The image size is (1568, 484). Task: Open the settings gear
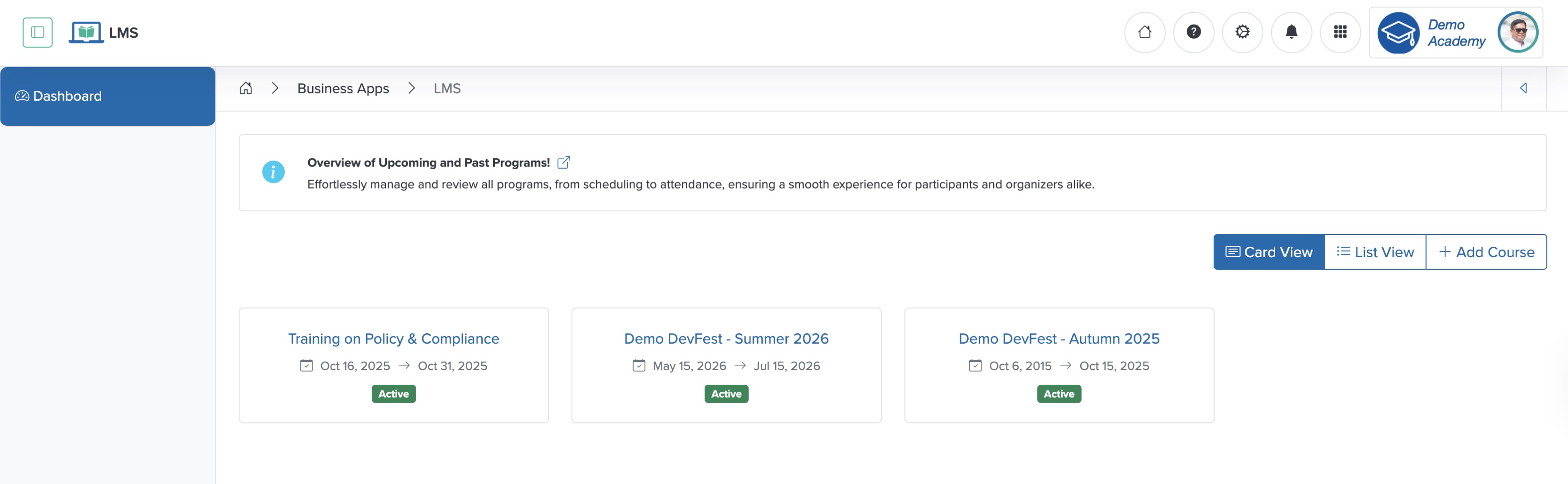point(1242,32)
